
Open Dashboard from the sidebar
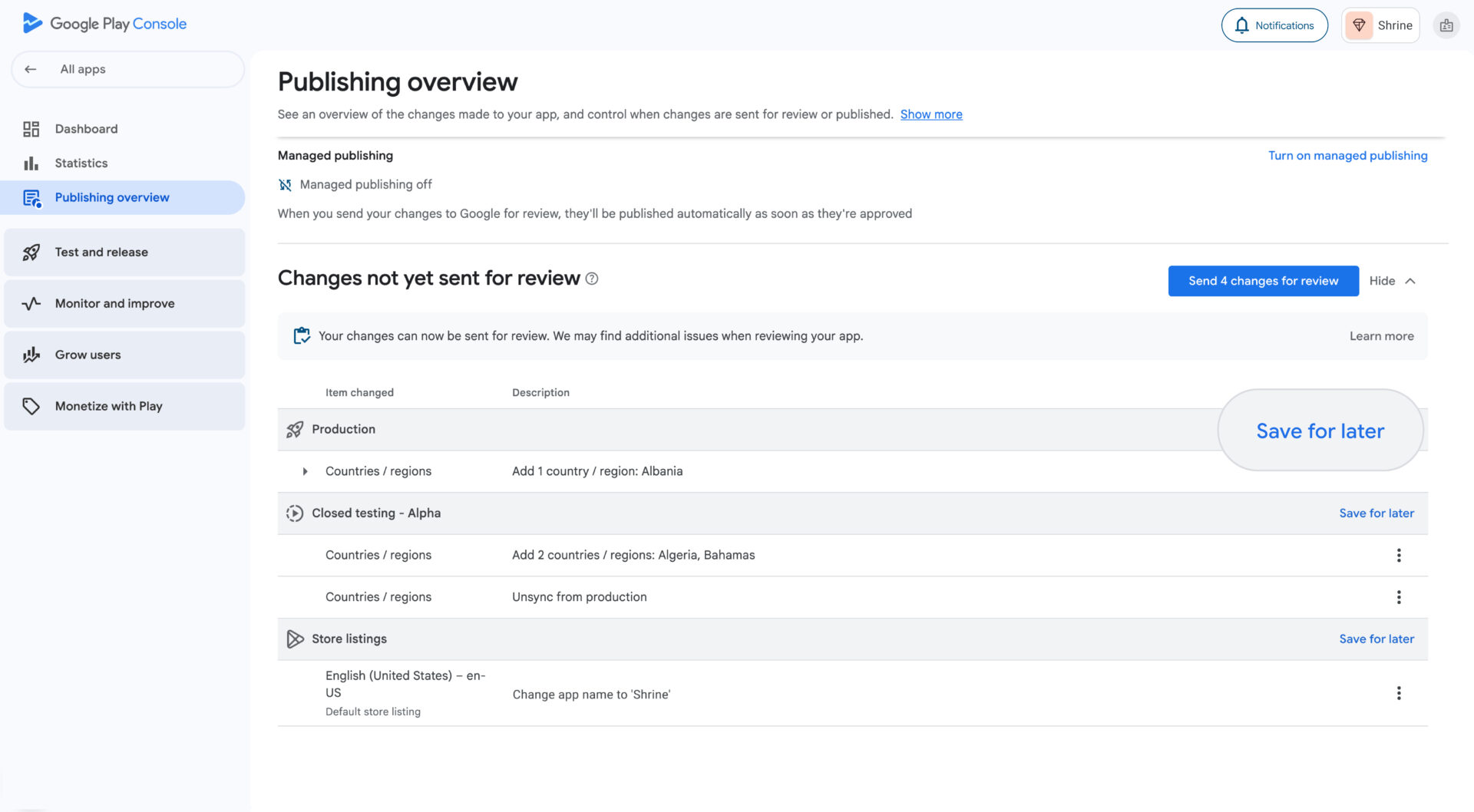[86, 129]
